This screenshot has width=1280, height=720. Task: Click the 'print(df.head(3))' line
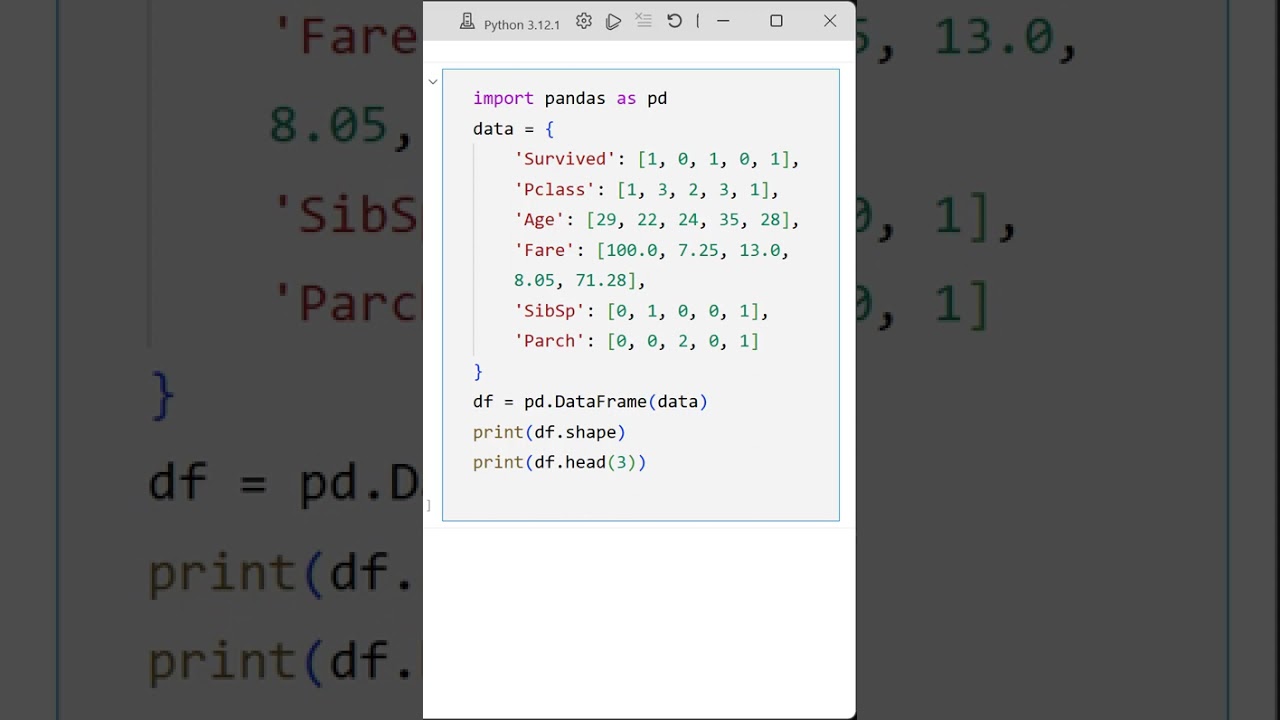click(560, 462)
